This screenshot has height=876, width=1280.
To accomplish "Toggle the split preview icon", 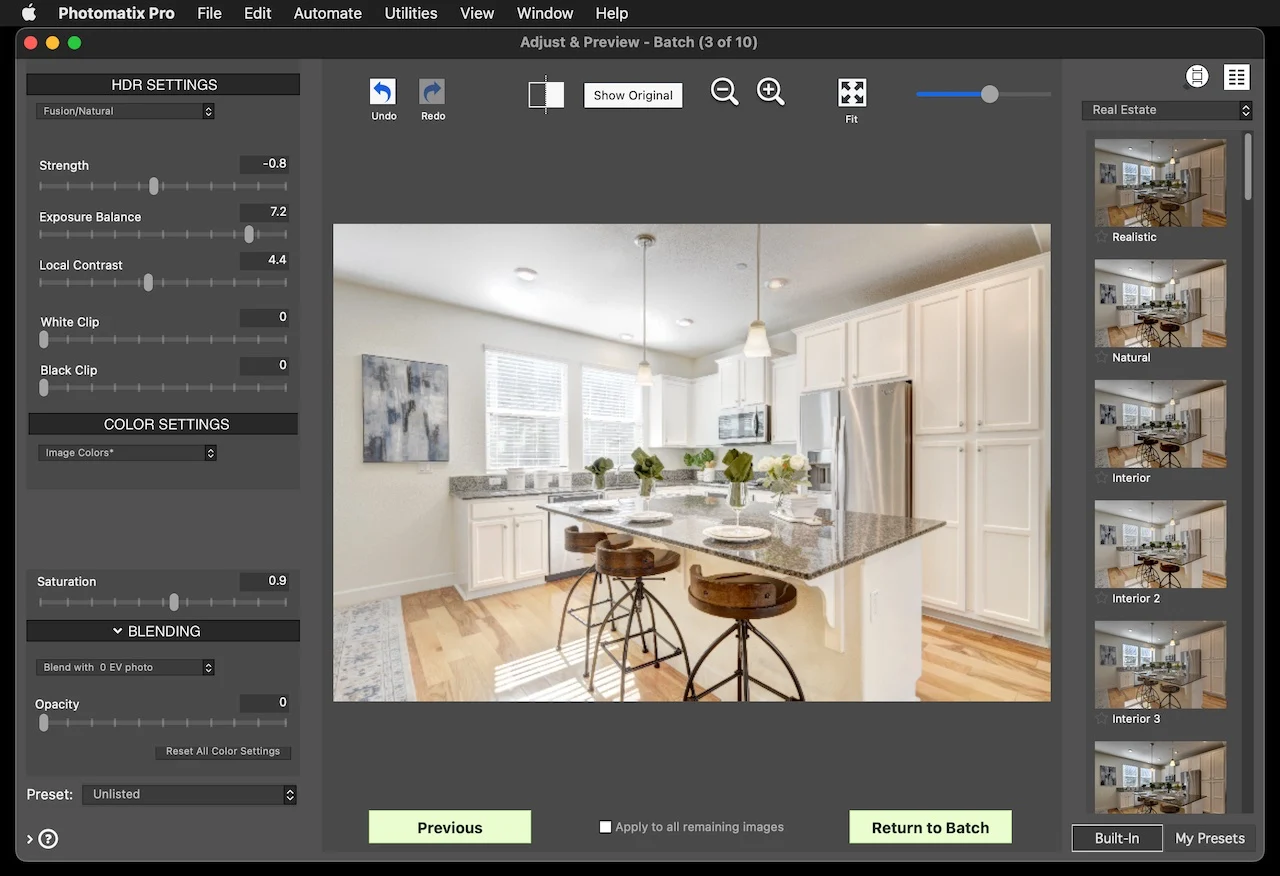I will pyautogui.click(x=546, y=94).
